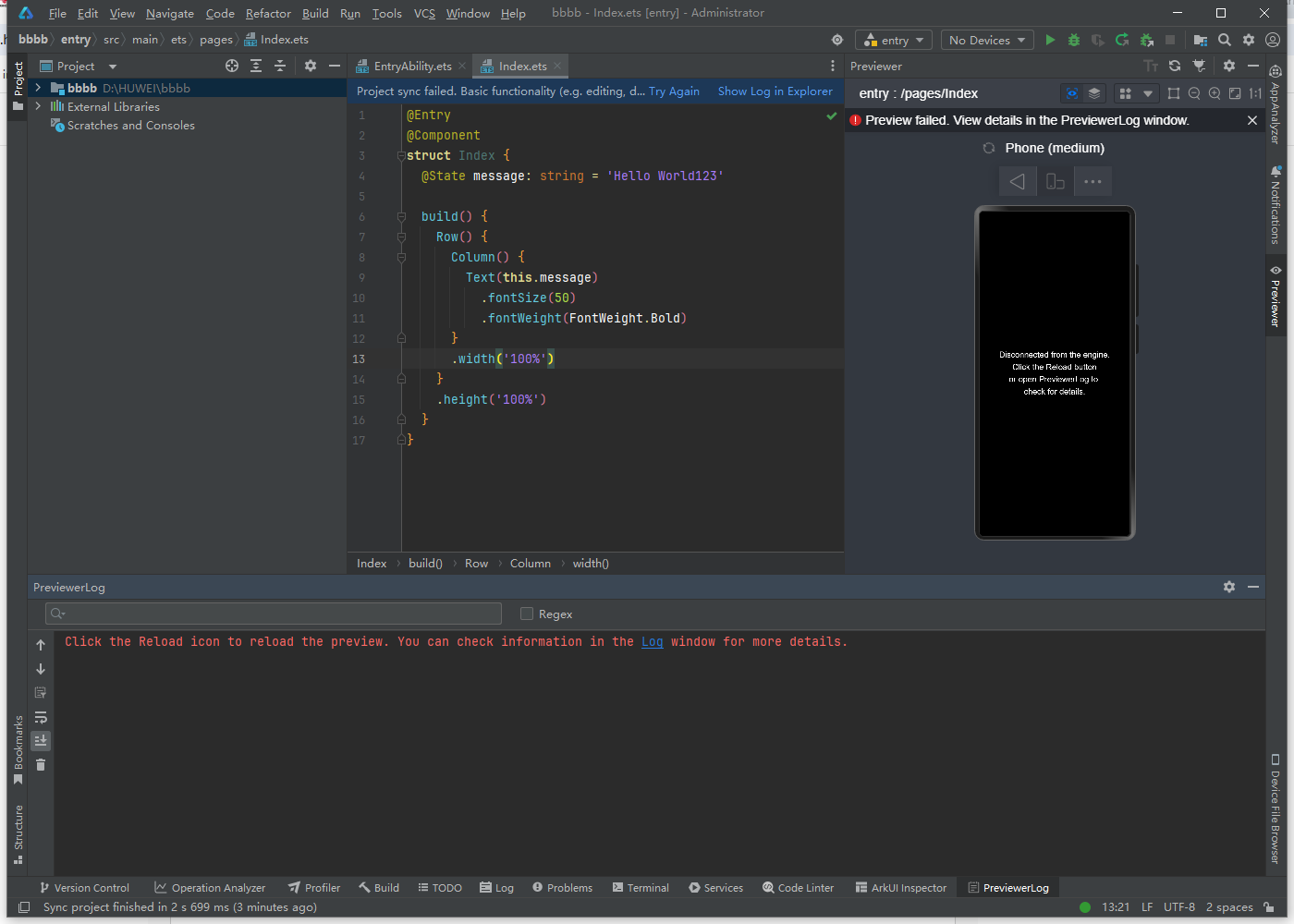
Task: Run the entry module with green play button
Action: [1050, 40]
